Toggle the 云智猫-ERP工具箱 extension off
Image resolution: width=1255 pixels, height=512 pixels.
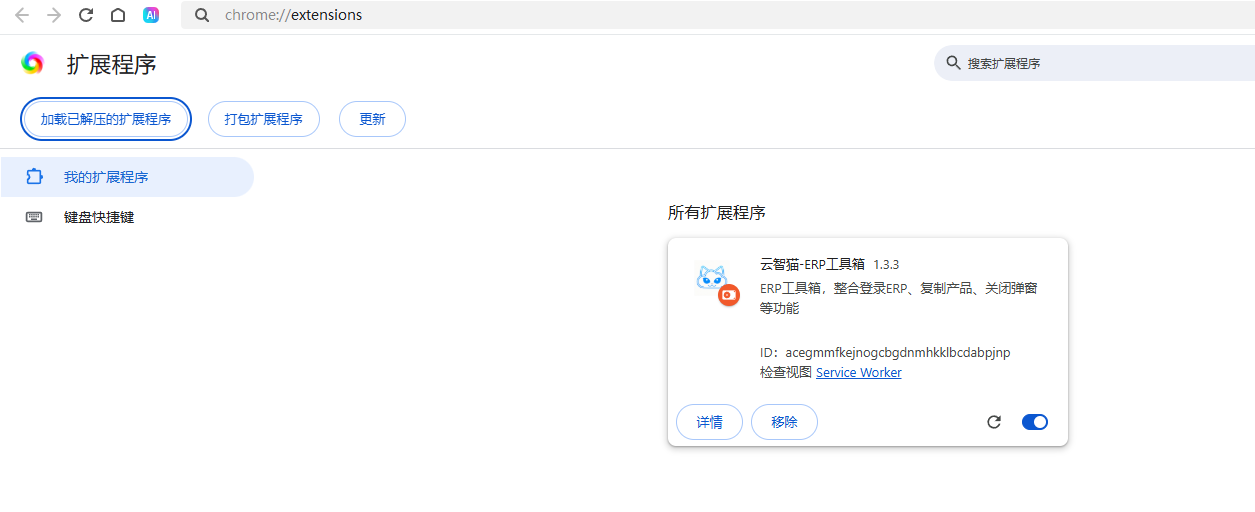tap(1034, 422)
